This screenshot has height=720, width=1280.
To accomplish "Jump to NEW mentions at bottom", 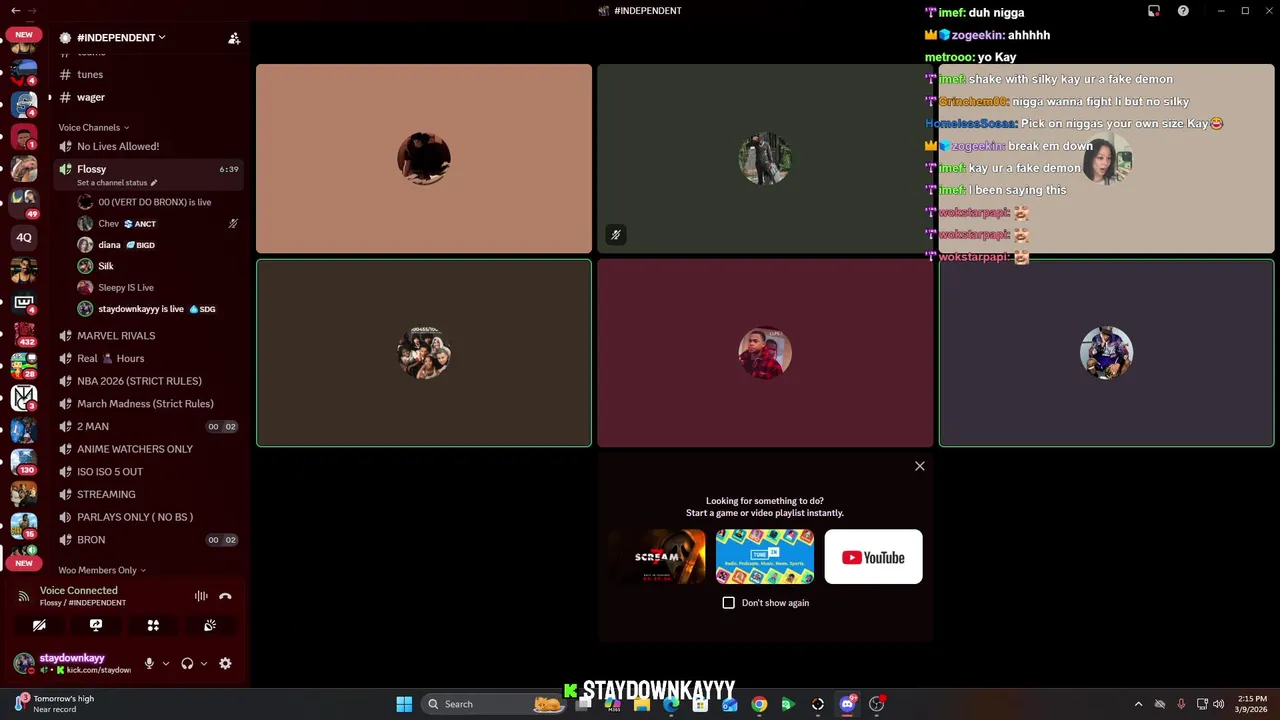I will [24, 563].
